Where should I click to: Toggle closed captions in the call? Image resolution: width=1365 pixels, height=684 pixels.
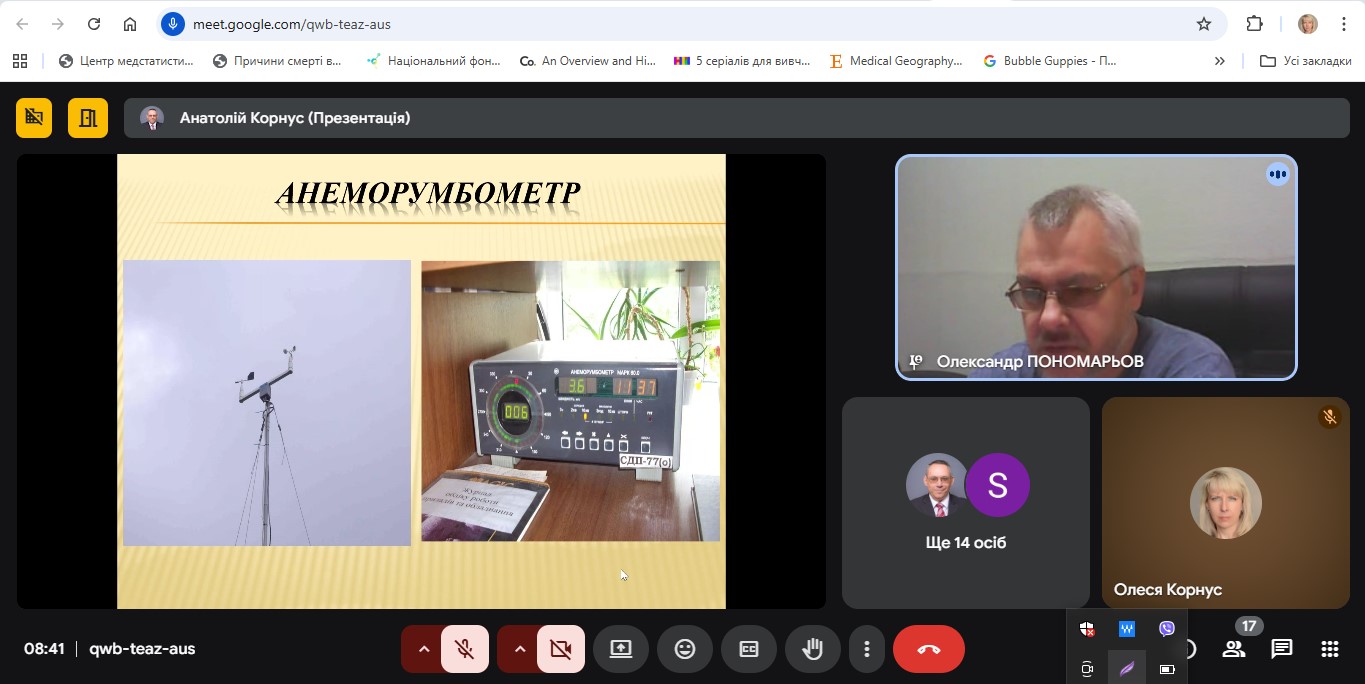coord(749,649)
